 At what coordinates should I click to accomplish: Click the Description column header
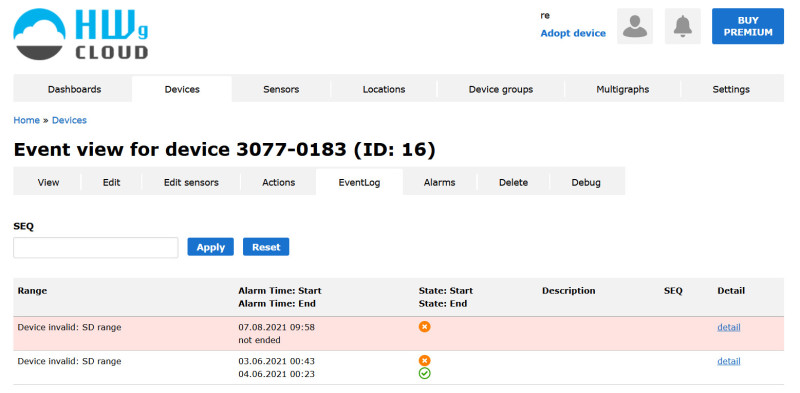click(568, 291)
